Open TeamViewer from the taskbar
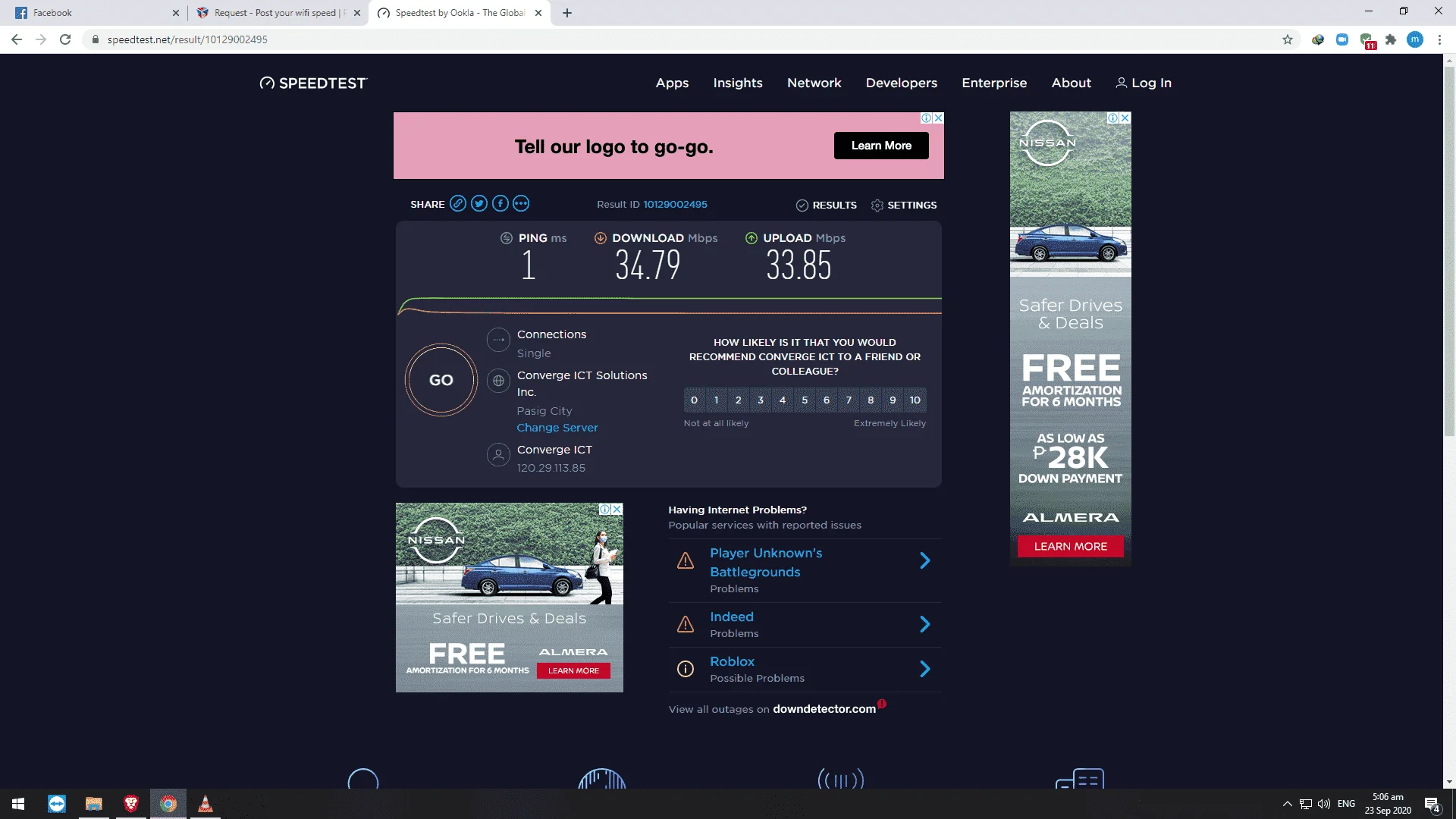The height and width of the screenshot is (819, 1456). click(x=57, y=804)
